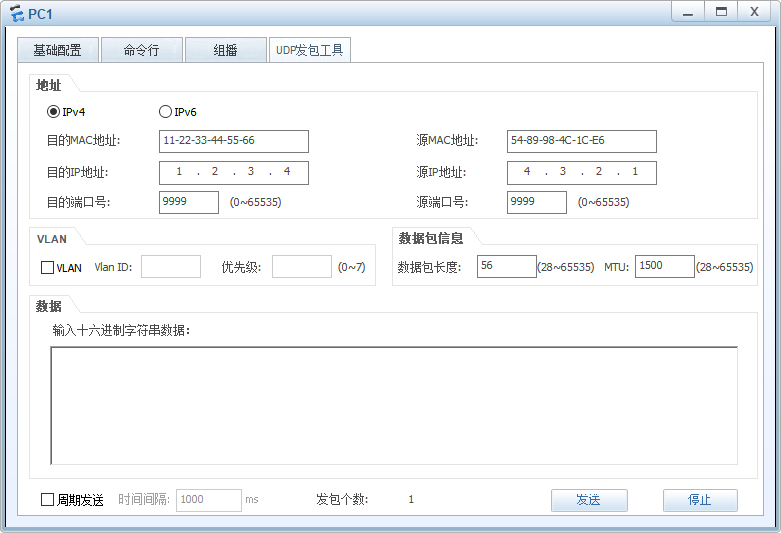Select the UDP发包工具 tab
This screenshot has height=533, width=781.
coord(310,50)
